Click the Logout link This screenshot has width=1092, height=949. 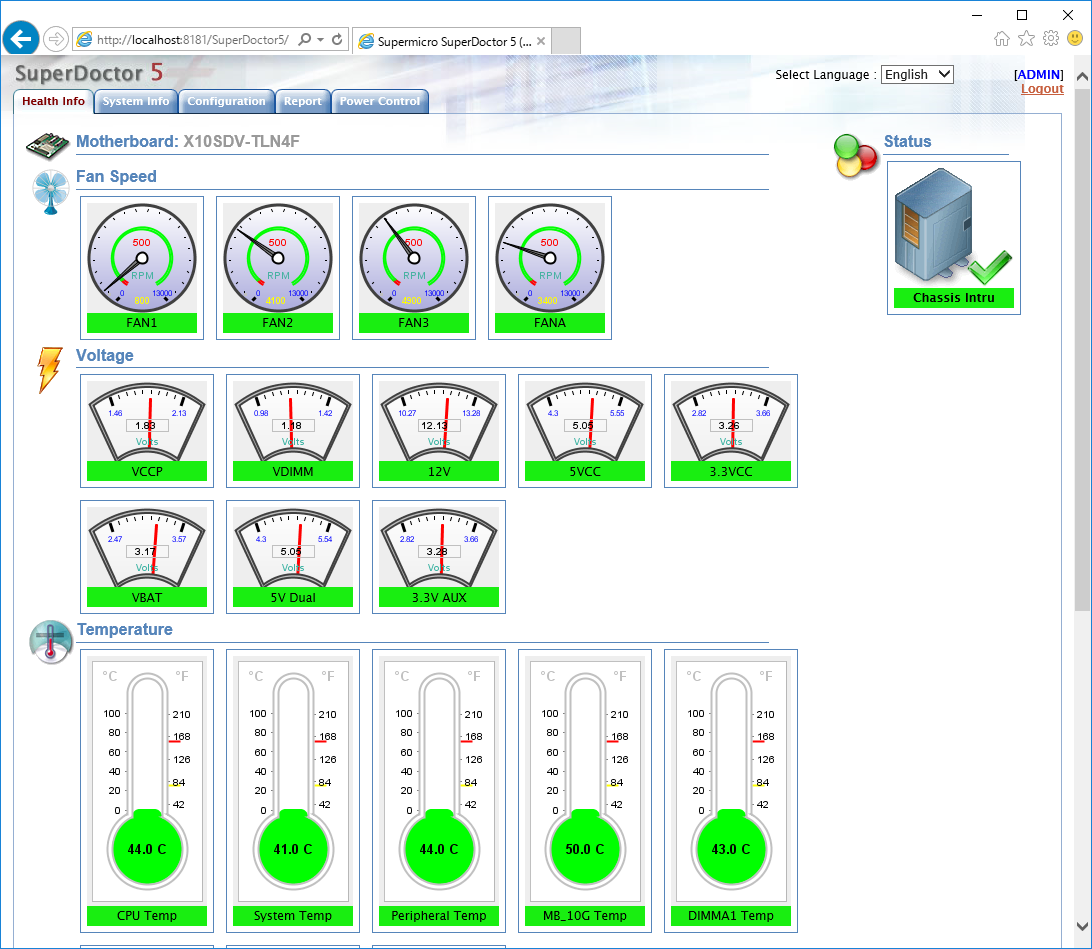(x=1042, y=88)
